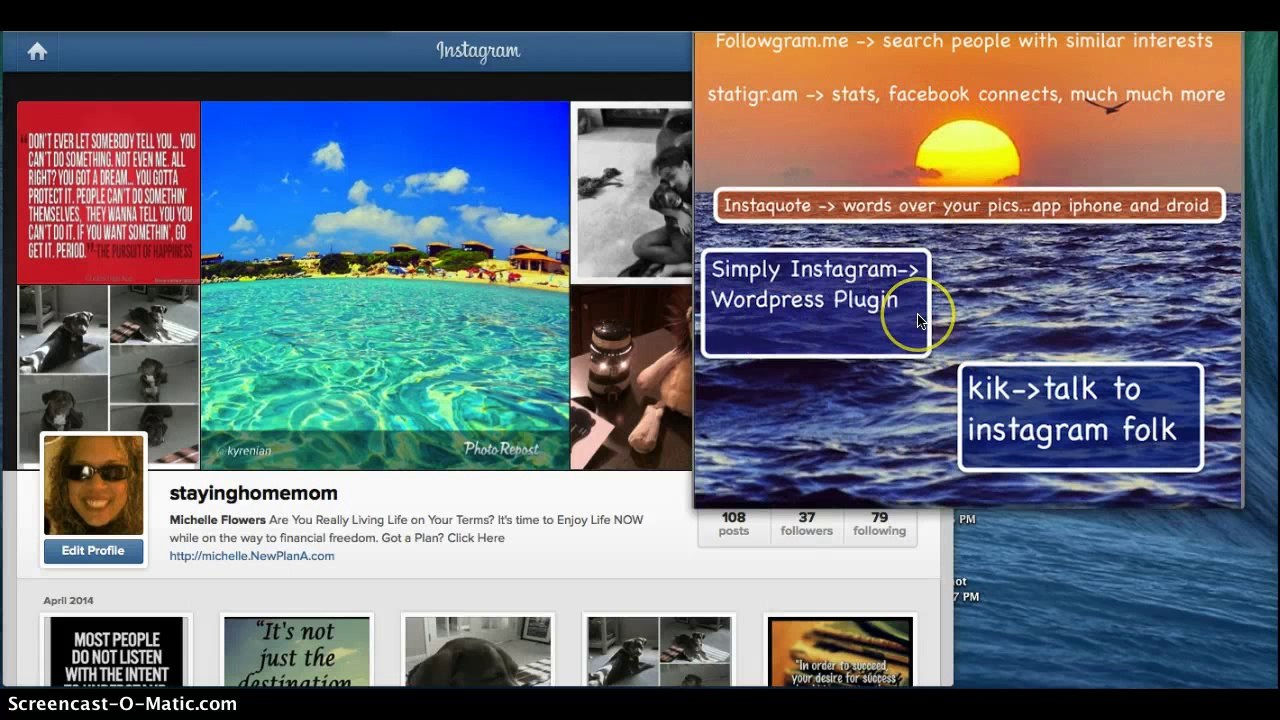Open the 37 followers list
Screen dimensions: 1280x720
coord(806,524)
